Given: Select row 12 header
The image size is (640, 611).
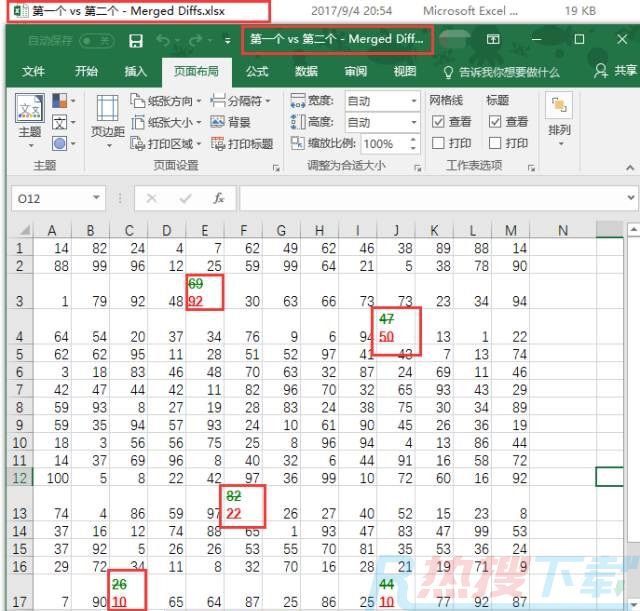Looking at the screenshot, I should [20, 478].
